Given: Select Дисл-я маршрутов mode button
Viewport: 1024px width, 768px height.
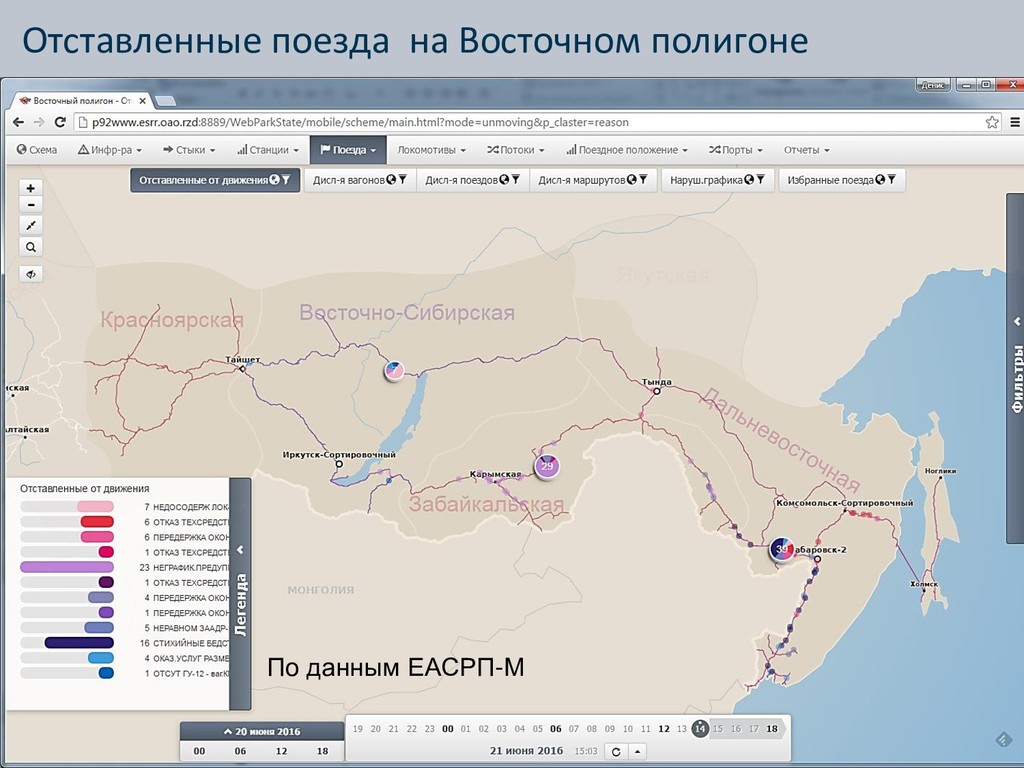Looking at the screenshot, I should (592, 180).
